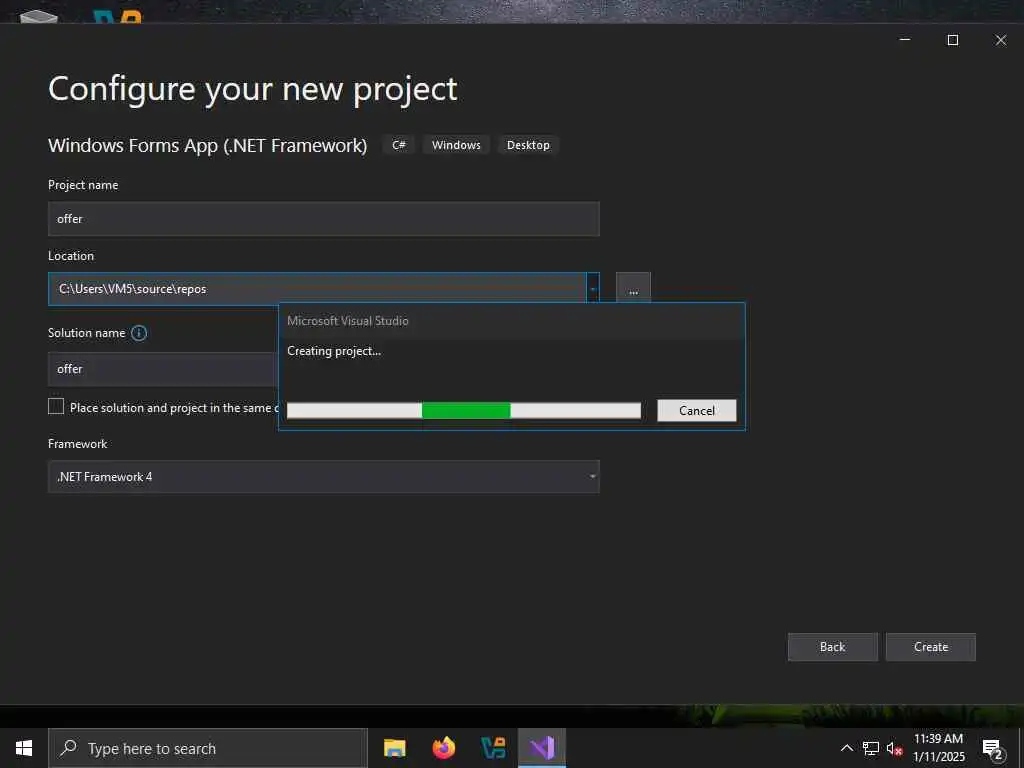Viewport: 1024px width, 768px height.
Task: Launch Firefox from the taskbar
Action: click(444, 748)
